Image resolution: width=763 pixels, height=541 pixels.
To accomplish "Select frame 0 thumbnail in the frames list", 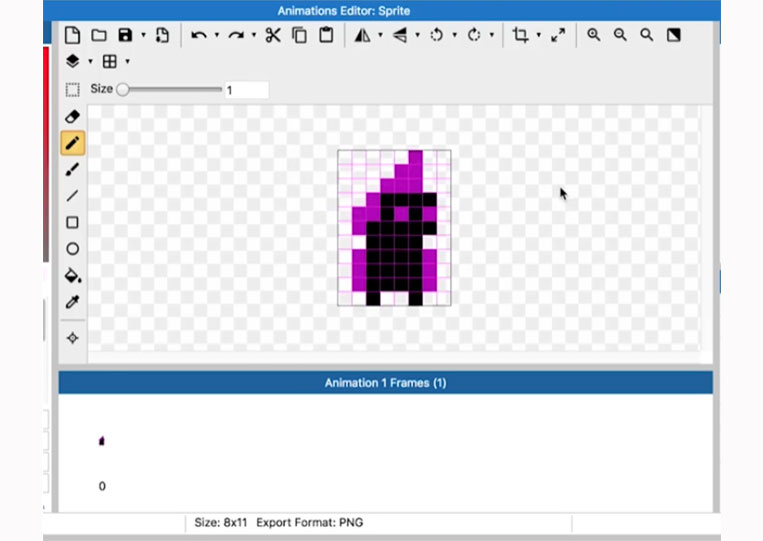I will coord(102,441).
